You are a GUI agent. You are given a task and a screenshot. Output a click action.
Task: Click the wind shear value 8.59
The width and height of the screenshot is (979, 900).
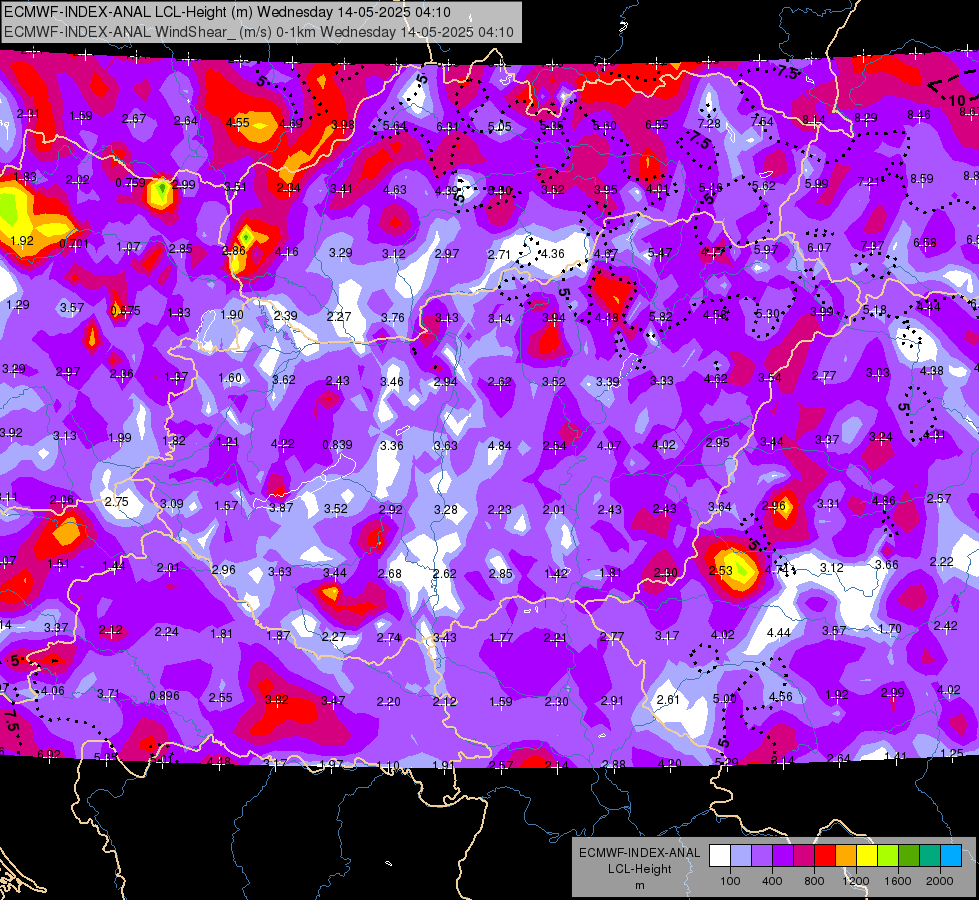tap(922, 179)
